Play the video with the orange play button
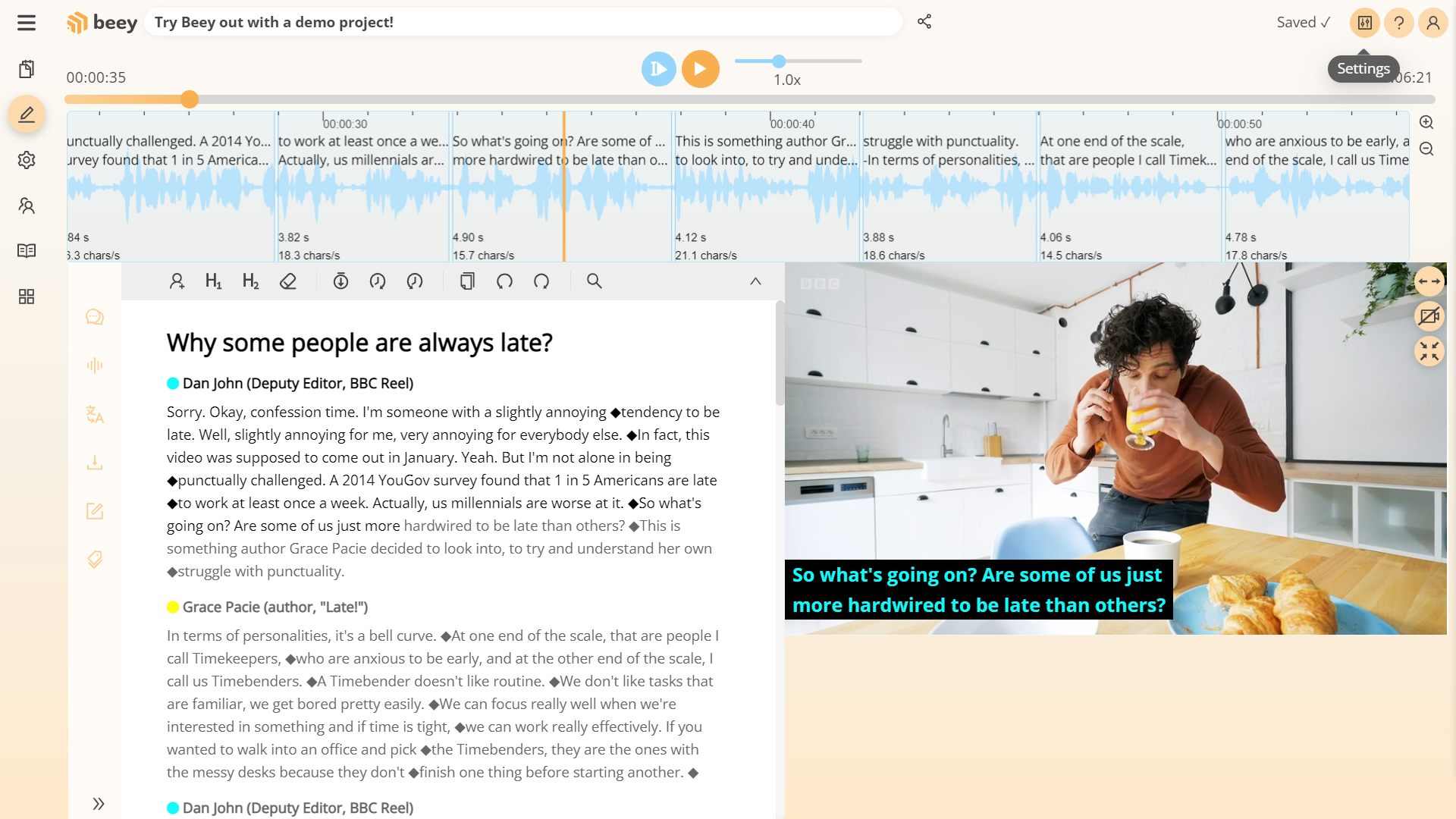The width and height of the screenshot is (1456, 819). coord(700,68)
